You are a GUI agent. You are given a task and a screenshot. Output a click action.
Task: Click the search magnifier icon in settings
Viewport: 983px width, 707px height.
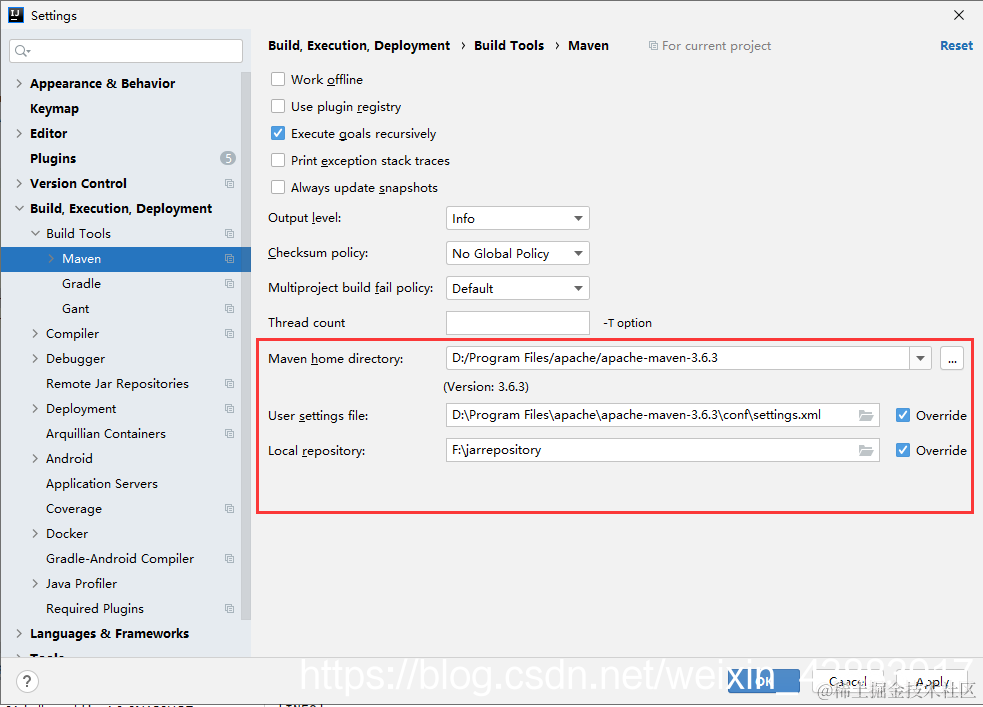22,51
